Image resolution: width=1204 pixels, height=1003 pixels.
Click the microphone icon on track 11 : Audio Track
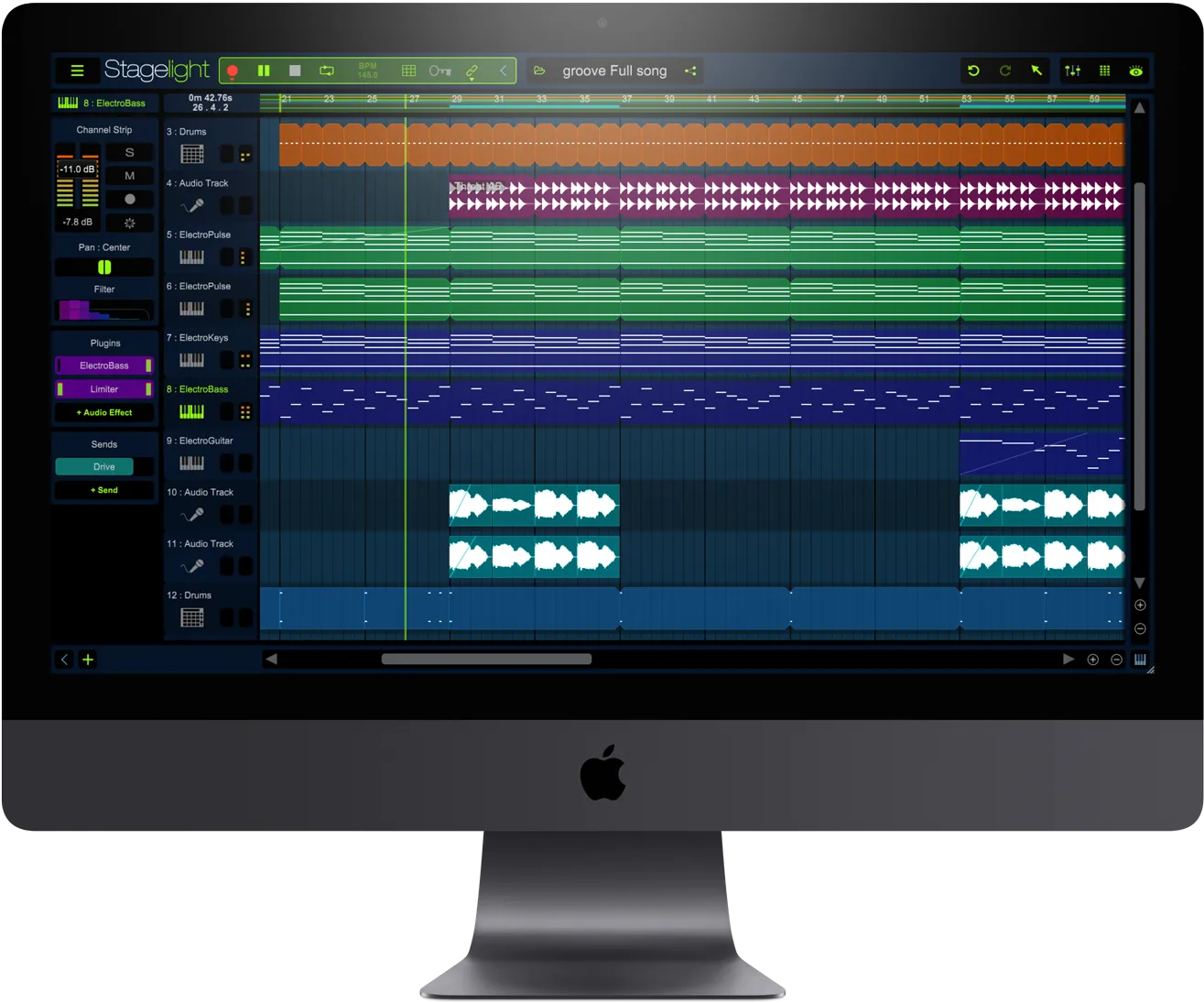click(192, 566)
